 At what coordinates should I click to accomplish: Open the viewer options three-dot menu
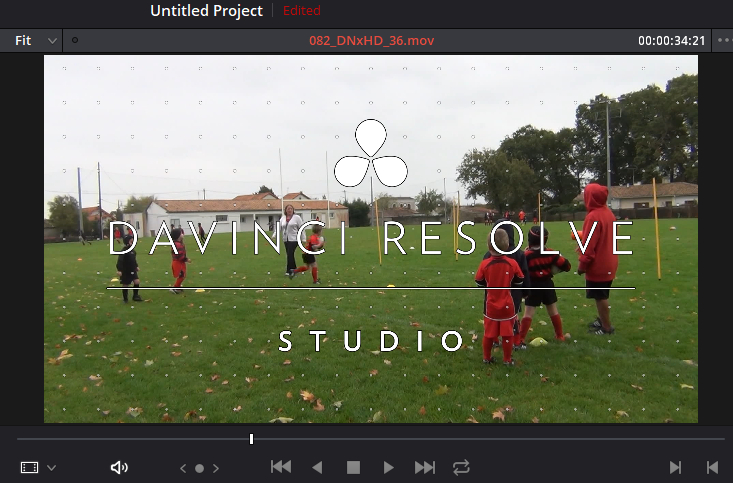pos(725,41)
